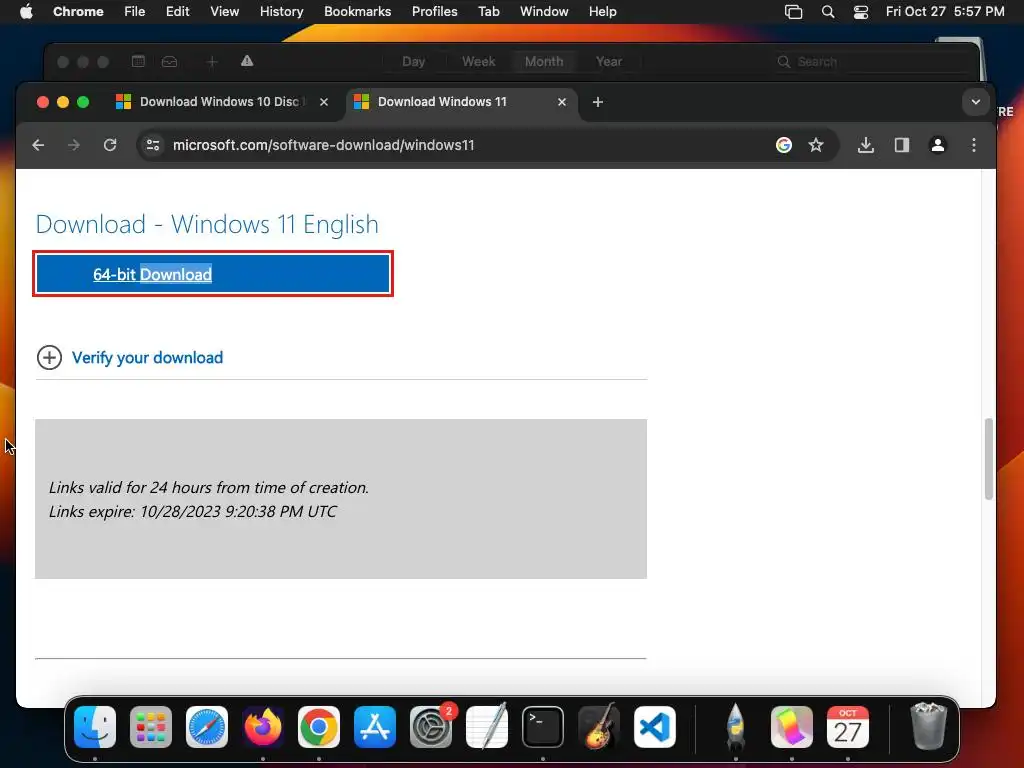
Task: Add event with plus in Calendar window
Action: click(x=212, y=61)
